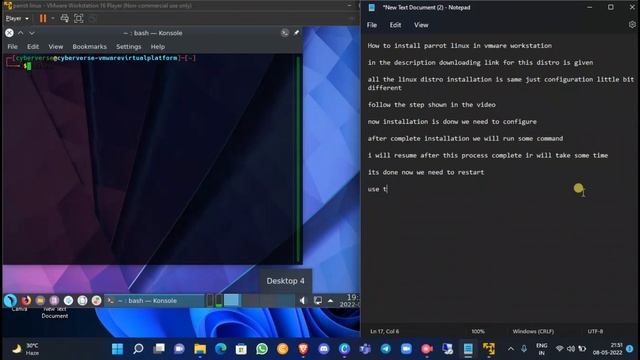Pause the virtual machine in VMware
This screenshot has width=640, height=360.
pyautogui.click(x=42, y=18)
